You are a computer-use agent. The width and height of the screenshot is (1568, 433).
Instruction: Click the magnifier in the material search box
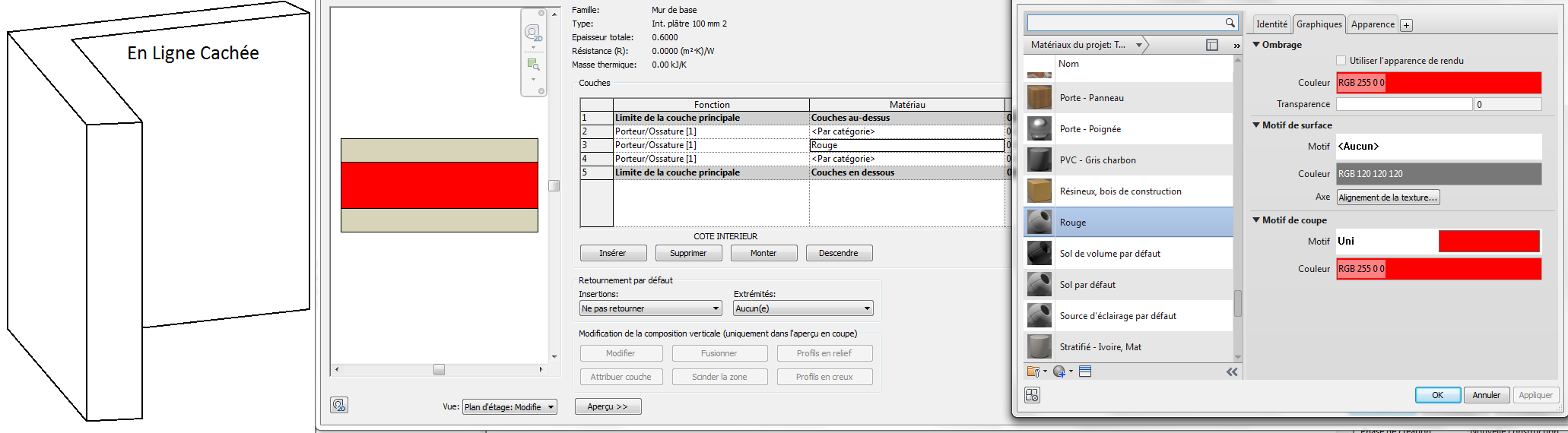coord(1230,23)
